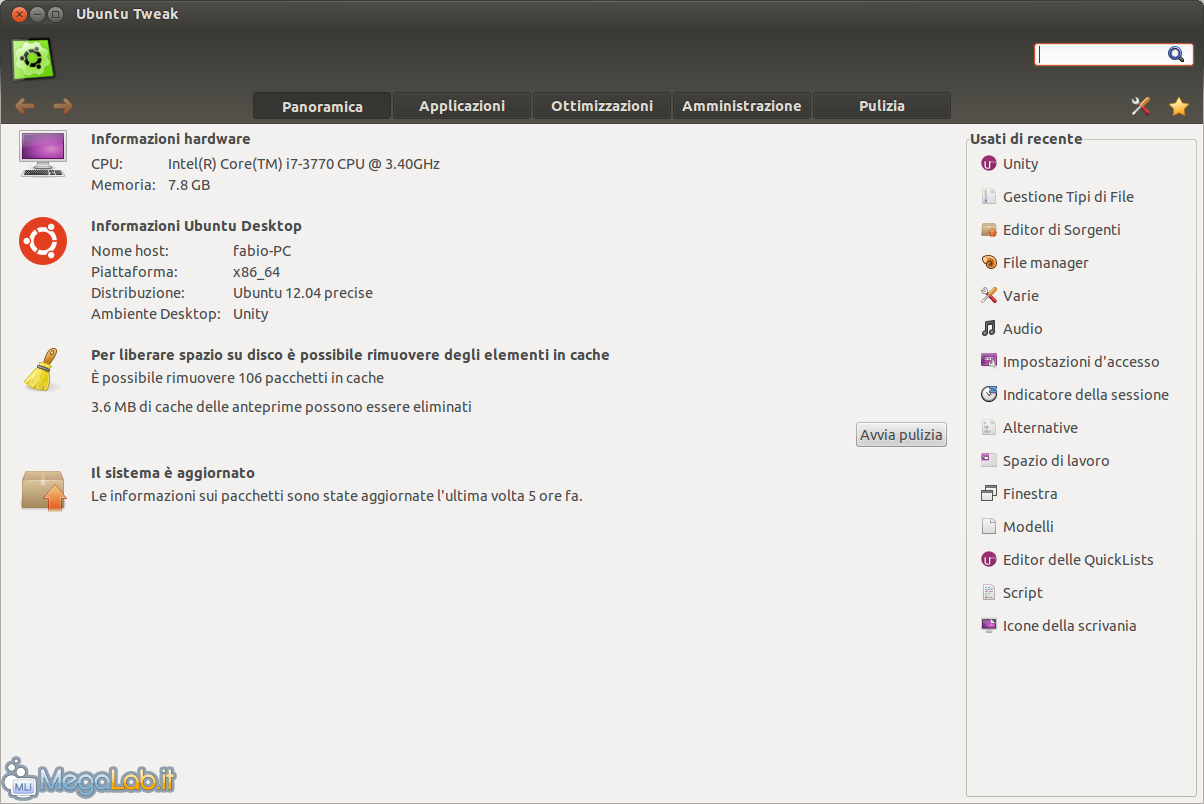
Task: Click the broom cleanup icon
Action: [x=40, y=370]
